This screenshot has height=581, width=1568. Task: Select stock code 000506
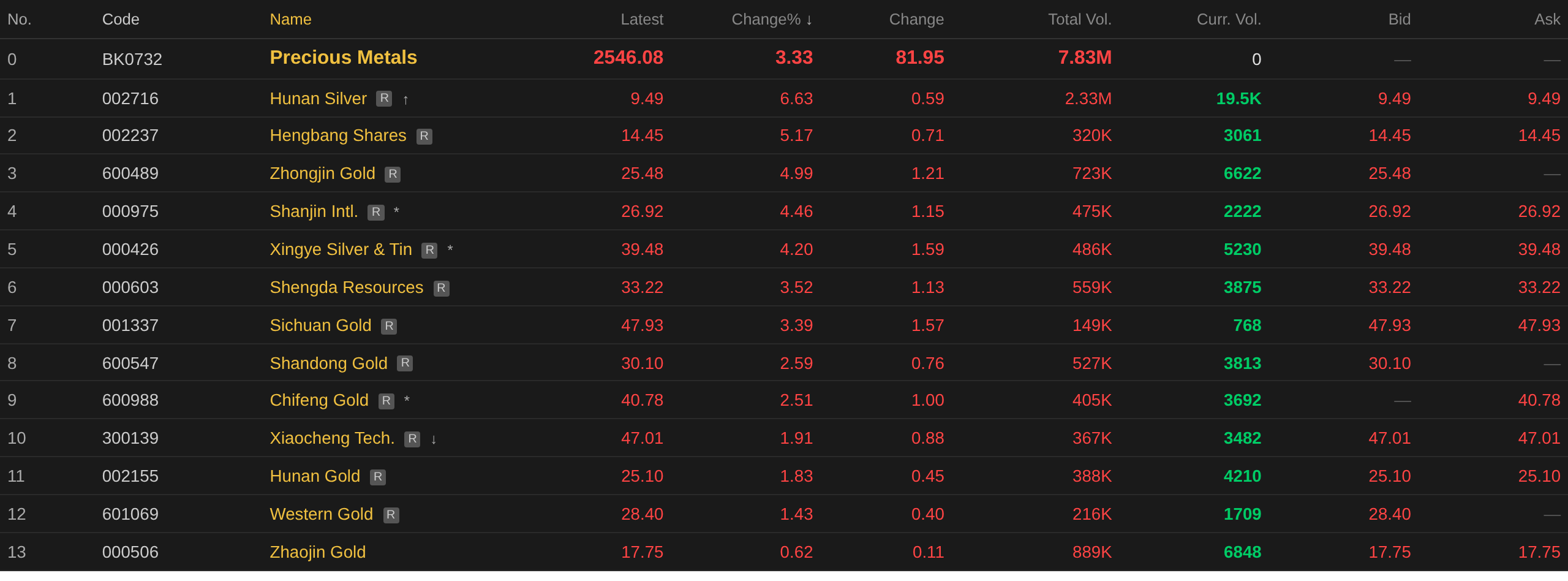click(130, 552)
